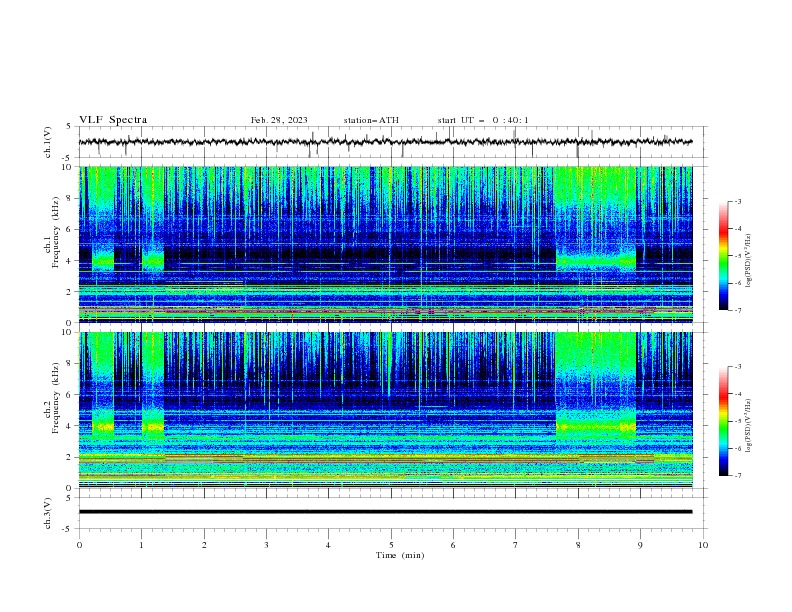Click the "ch.1(V)" waveform axis label

[x=48, y=142]
